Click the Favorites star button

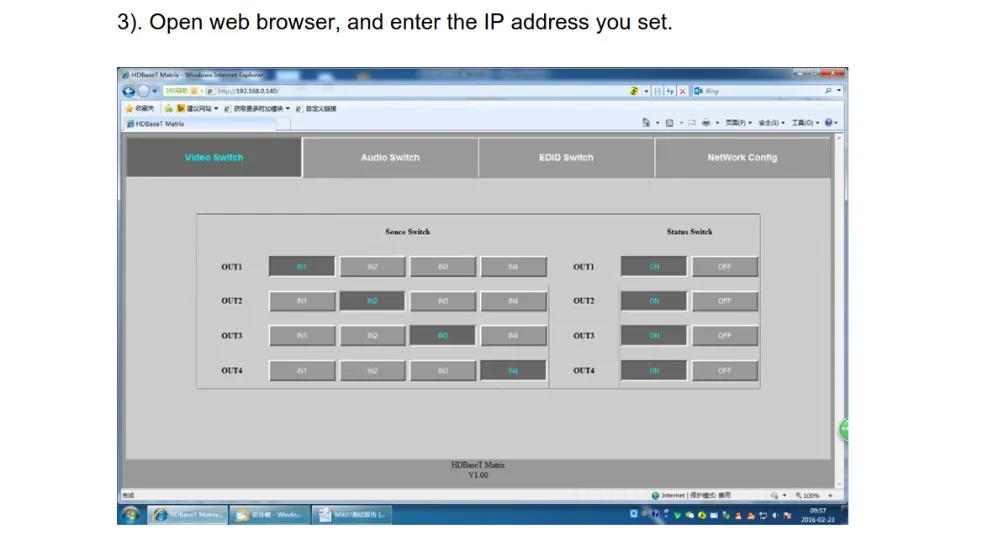coord(140,108)
